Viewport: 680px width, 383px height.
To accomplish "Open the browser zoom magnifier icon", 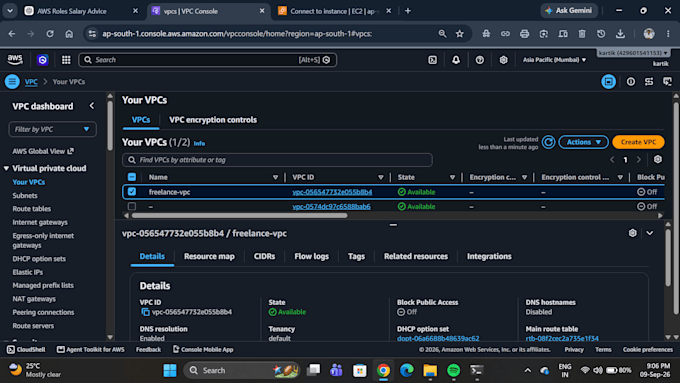I will coord(442,34).
